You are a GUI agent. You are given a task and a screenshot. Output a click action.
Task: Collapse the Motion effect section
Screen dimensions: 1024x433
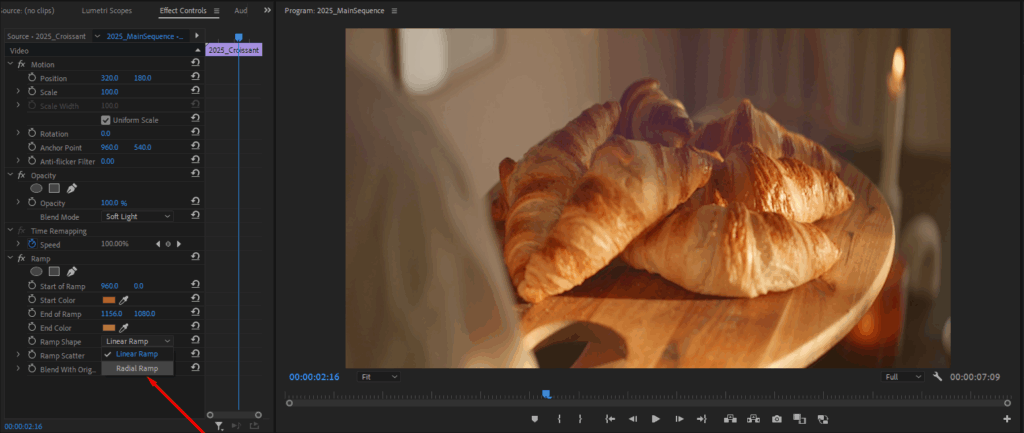(10, 64)
